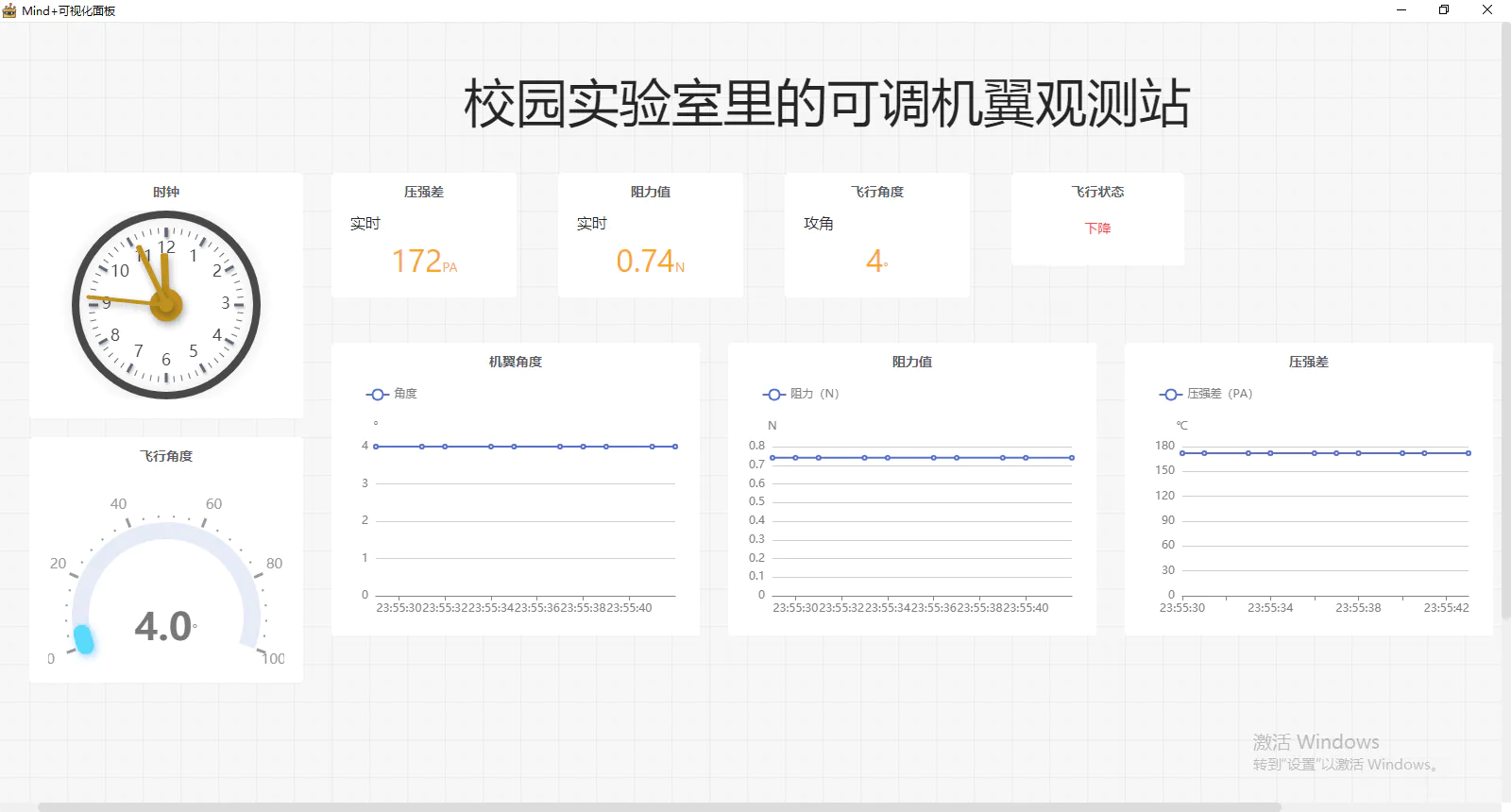Click the last data point on 机翼角度 line
Viewport: 1511px width, 812px height.
click(675, 447)
